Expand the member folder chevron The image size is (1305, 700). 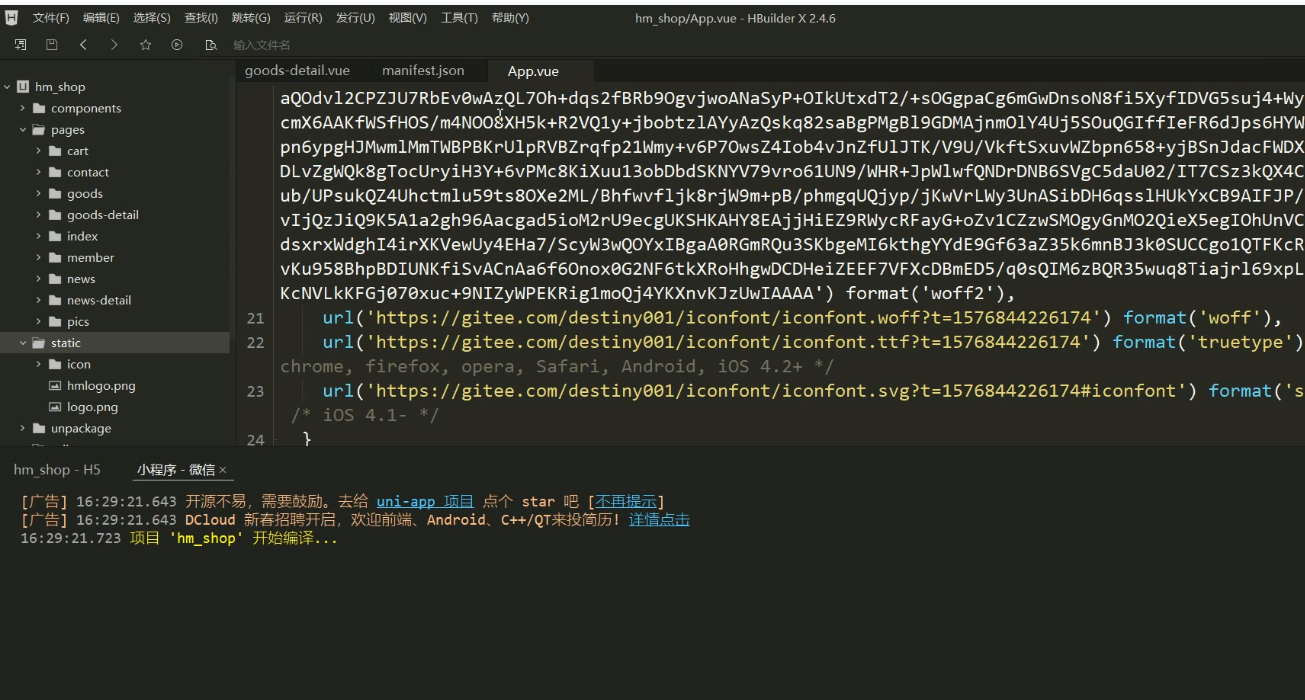coord(39,258)
